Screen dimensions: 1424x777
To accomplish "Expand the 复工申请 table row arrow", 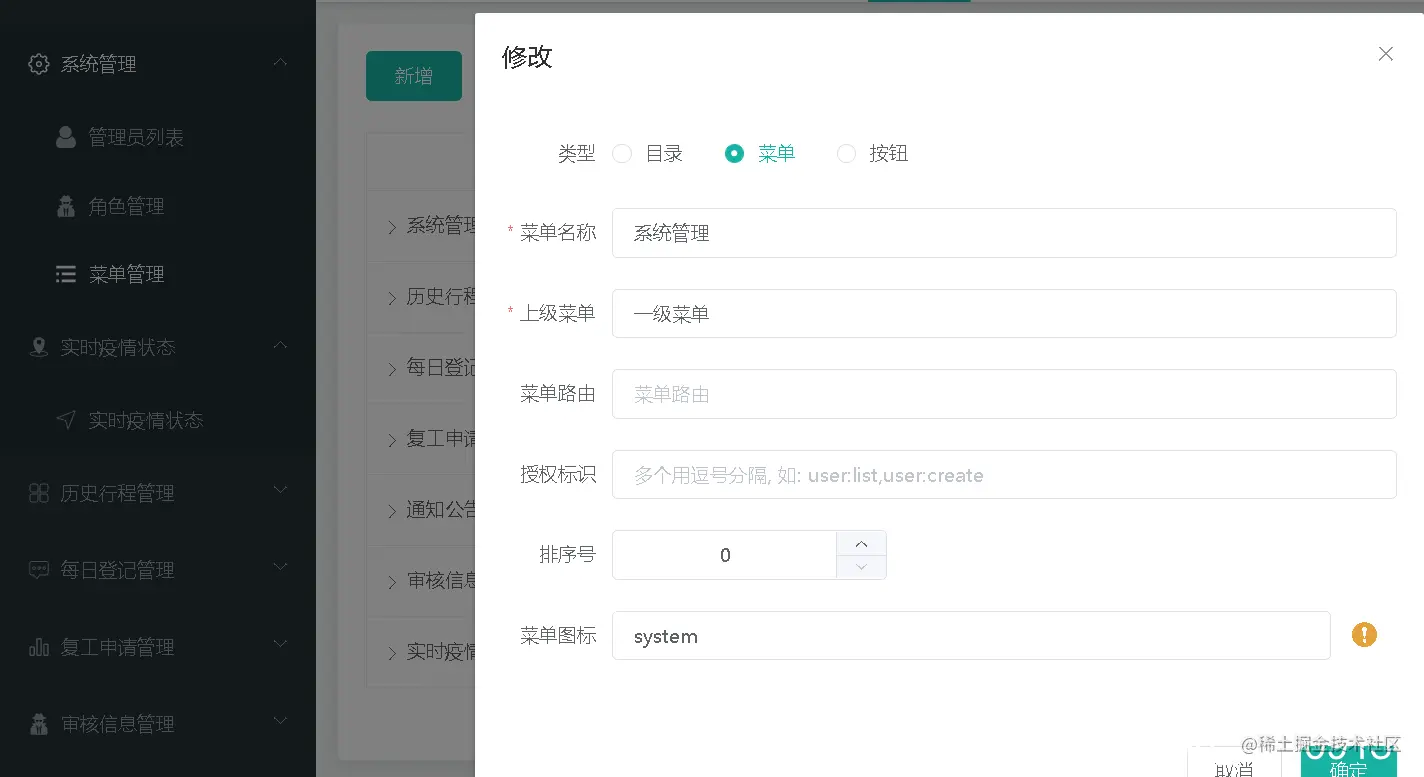I will [x=392, y=440].
